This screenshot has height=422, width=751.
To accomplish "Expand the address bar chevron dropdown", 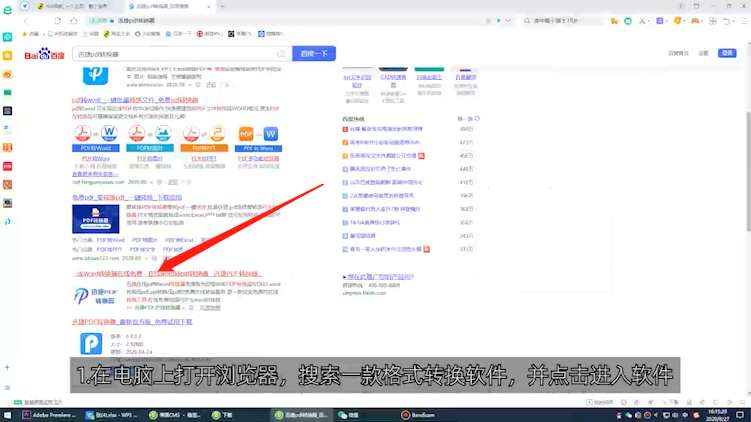I will click(x=508, y=21).
